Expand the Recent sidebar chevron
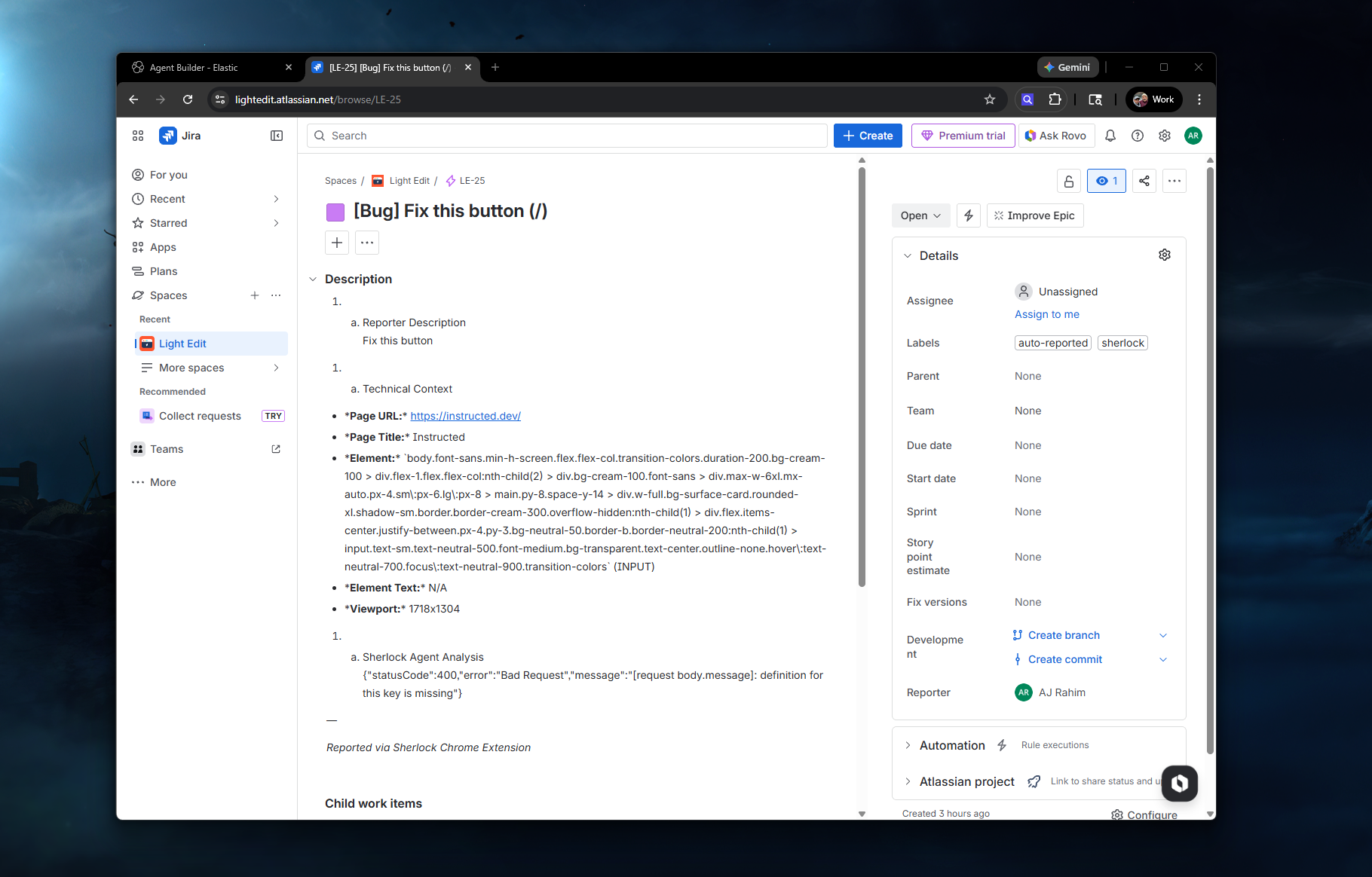The image size is (1372, 877). click(x=276, y=199)
